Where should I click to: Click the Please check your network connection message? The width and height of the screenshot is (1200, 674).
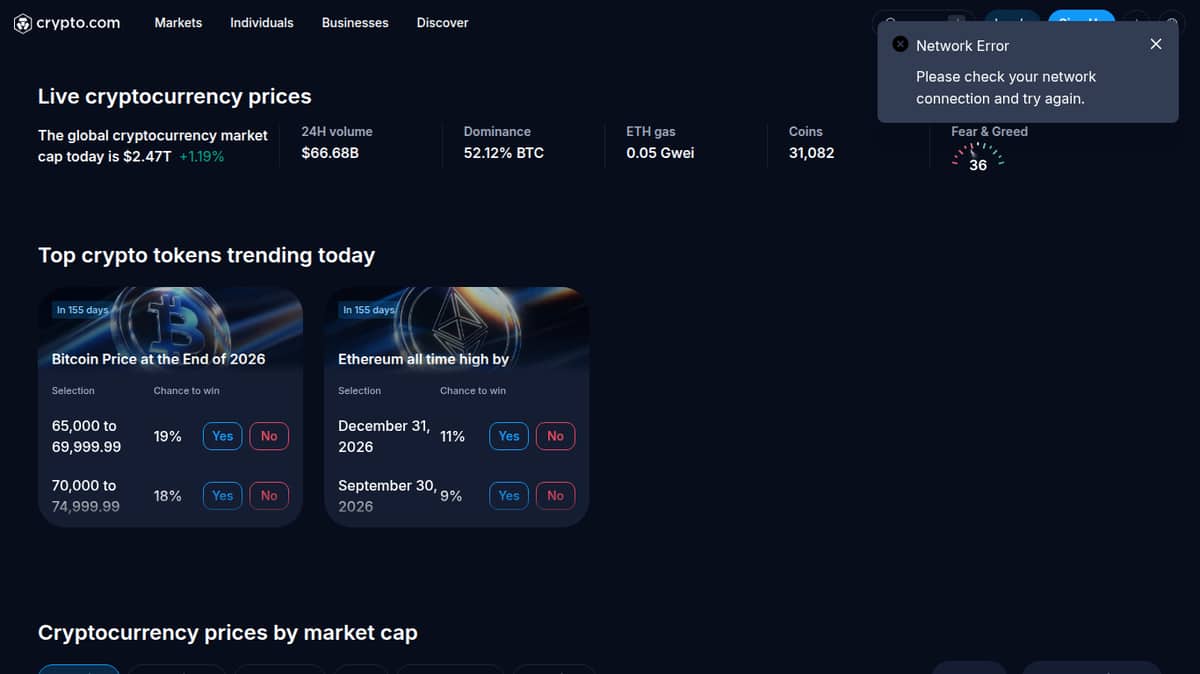pyautogui.click(x=1006, y=87)
